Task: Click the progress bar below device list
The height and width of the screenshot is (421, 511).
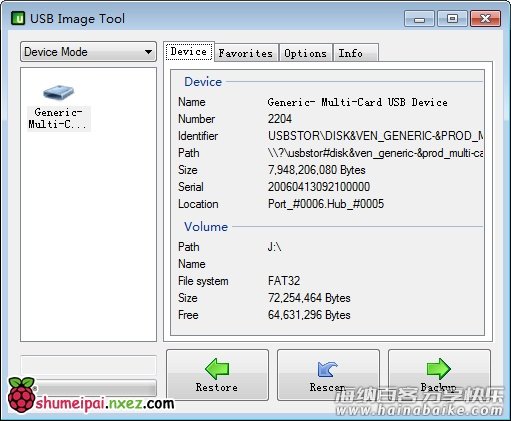Action: [x=88, y=388]
